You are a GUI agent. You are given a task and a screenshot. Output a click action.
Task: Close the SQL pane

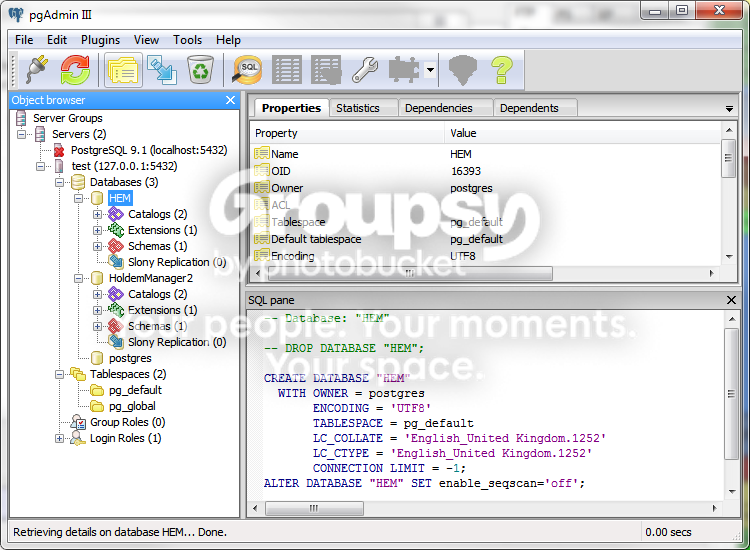pyautogui.click(x=731, y=300)
